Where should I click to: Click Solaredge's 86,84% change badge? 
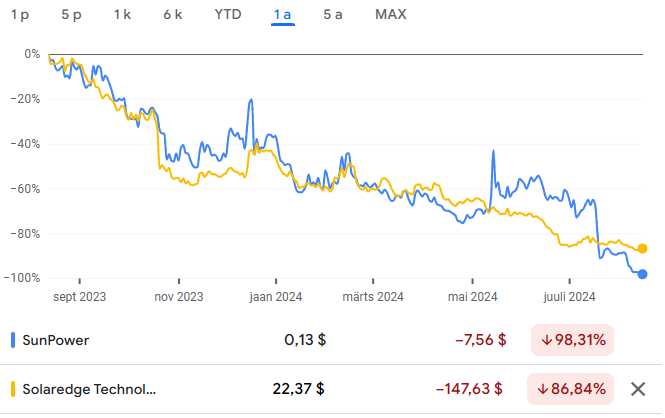(x=572, y=389)
